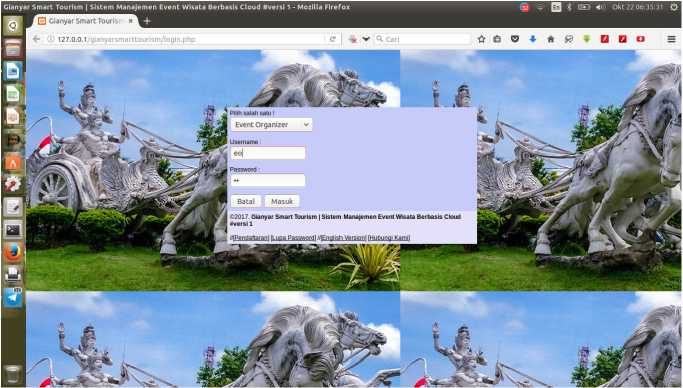Image resolution: width=683 pixels, height=388 pixels.
Task: Go to Firefox Home icon
Action: [x=551, y=39]
